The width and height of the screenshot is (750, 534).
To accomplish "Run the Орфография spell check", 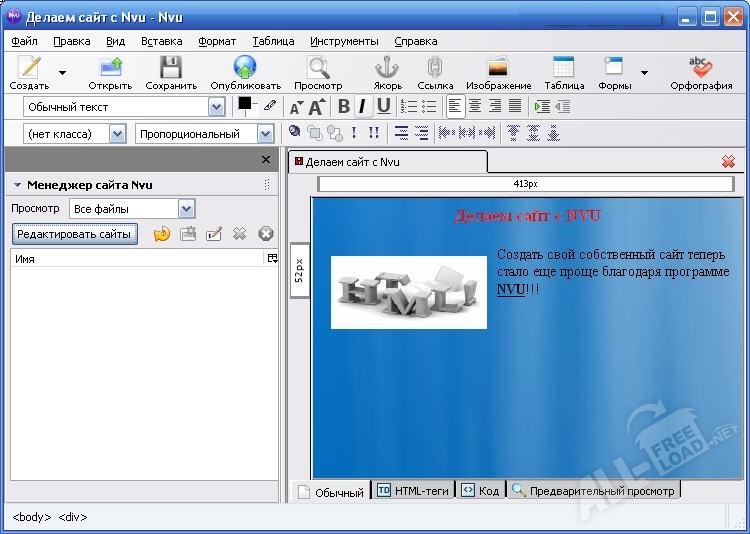I will pyautogui.click(x=701, y=68).
